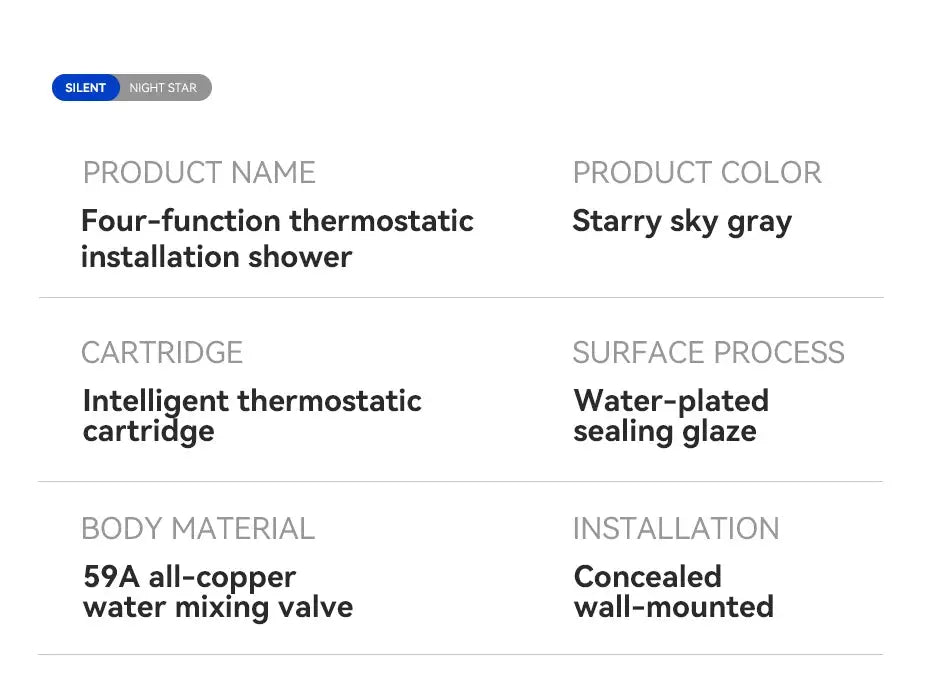Image resolution: width=950 pixels, height=691 pixels.
Task: Click the Concealed wall-mounted text
Action: (x=673, y=591)
